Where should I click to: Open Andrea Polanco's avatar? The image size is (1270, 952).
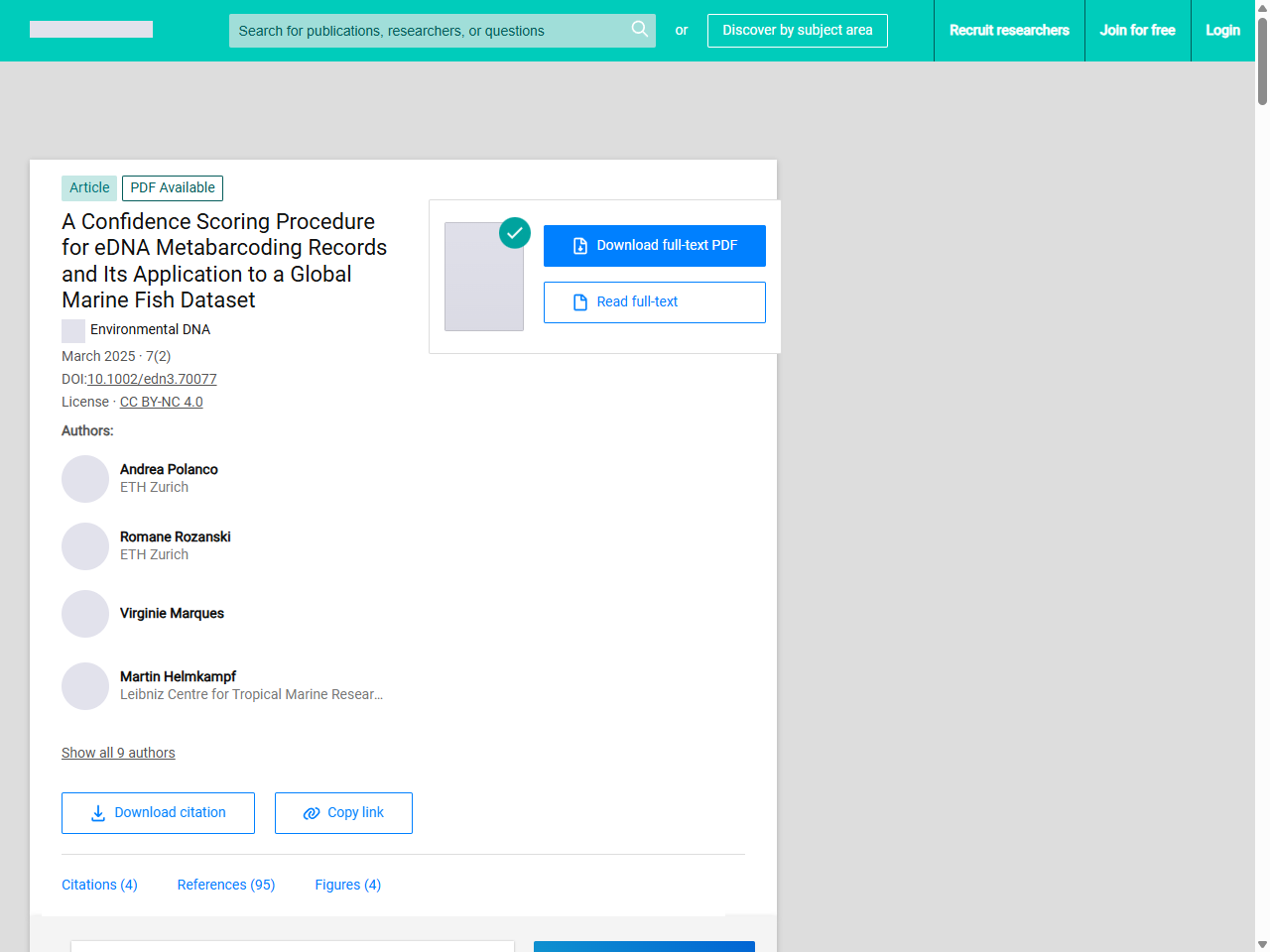point(85,479)
